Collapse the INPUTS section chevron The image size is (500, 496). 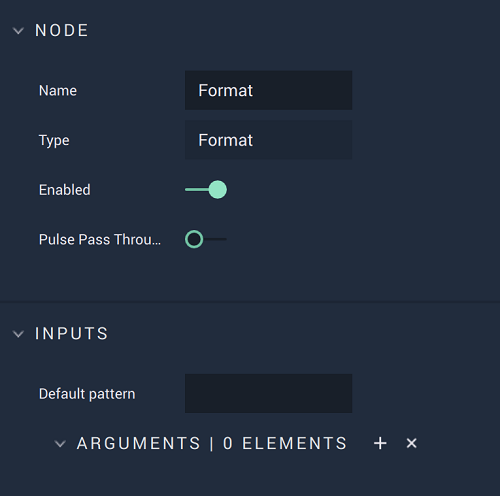[x=18, y=334]
